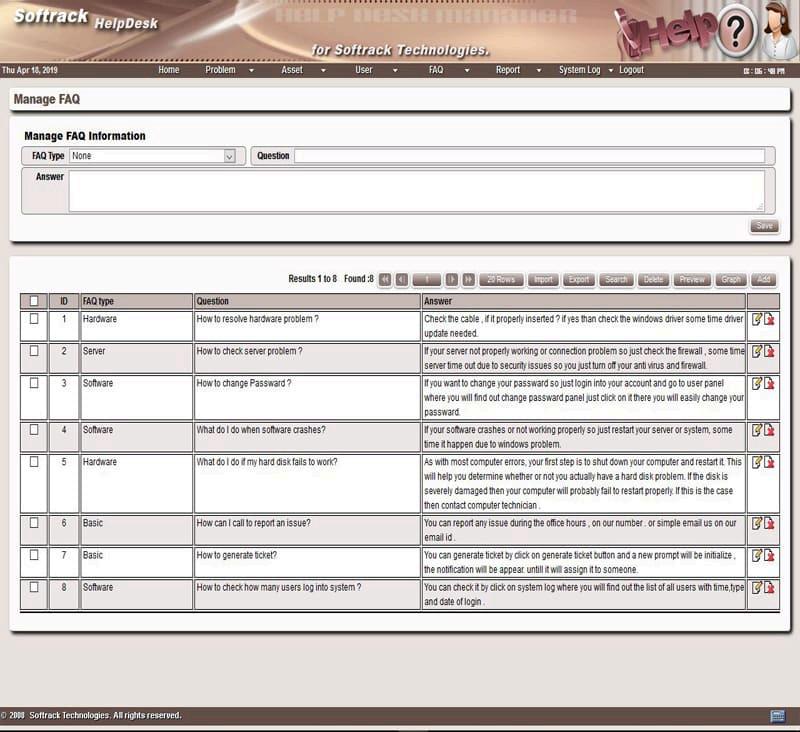Expand the FAQ menu arrow

tap(467, 70)
